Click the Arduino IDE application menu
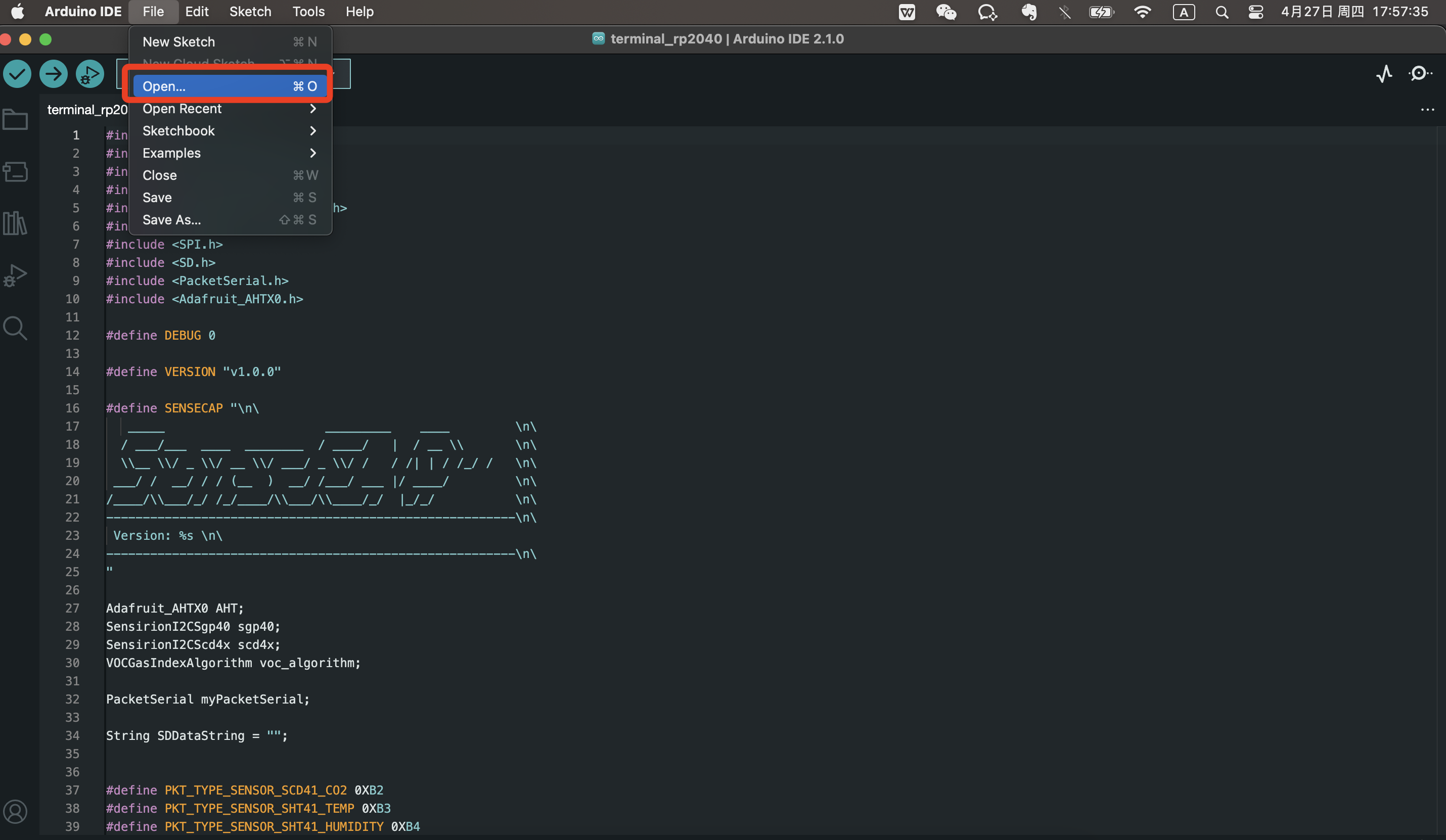1446x840 pixels. pyautogui.click(x=83, y=12)
